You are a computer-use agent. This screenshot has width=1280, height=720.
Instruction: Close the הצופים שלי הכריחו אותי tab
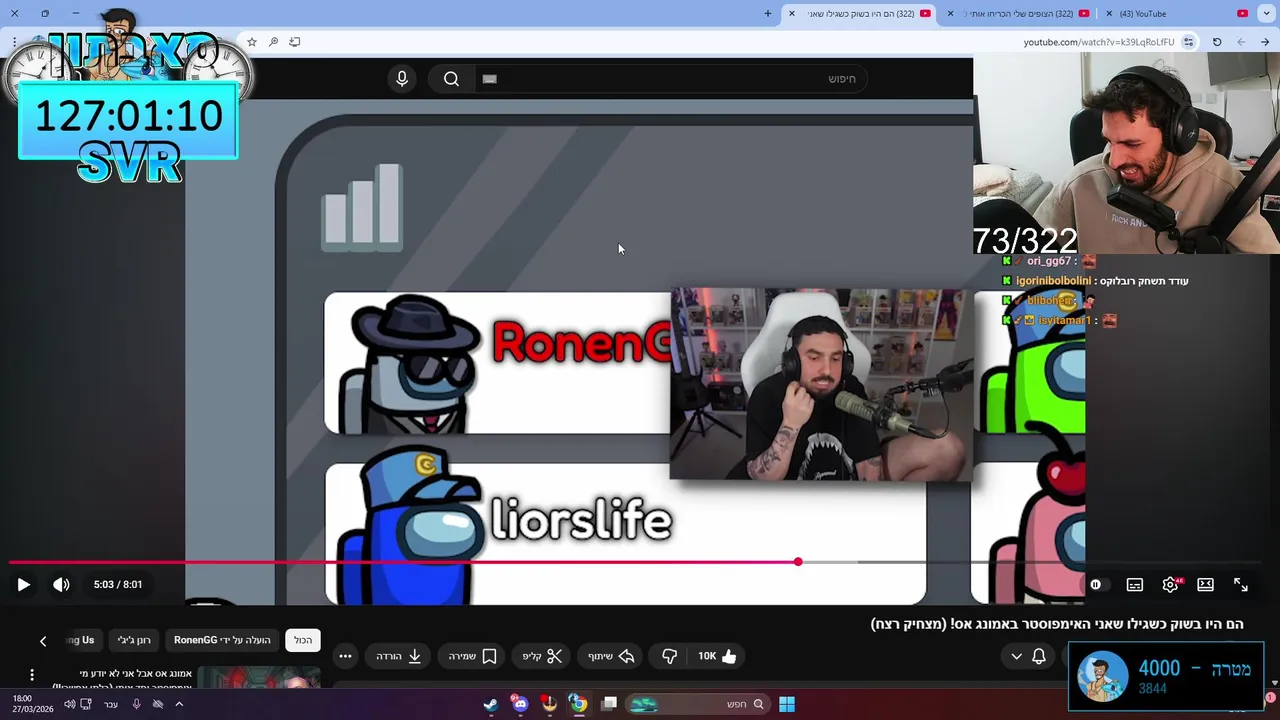click(951, 14)
